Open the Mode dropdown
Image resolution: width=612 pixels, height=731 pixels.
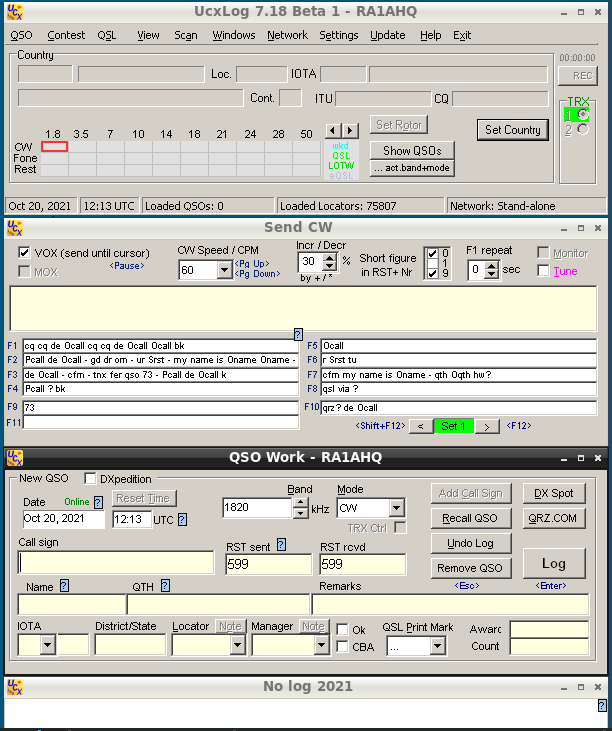396,508
